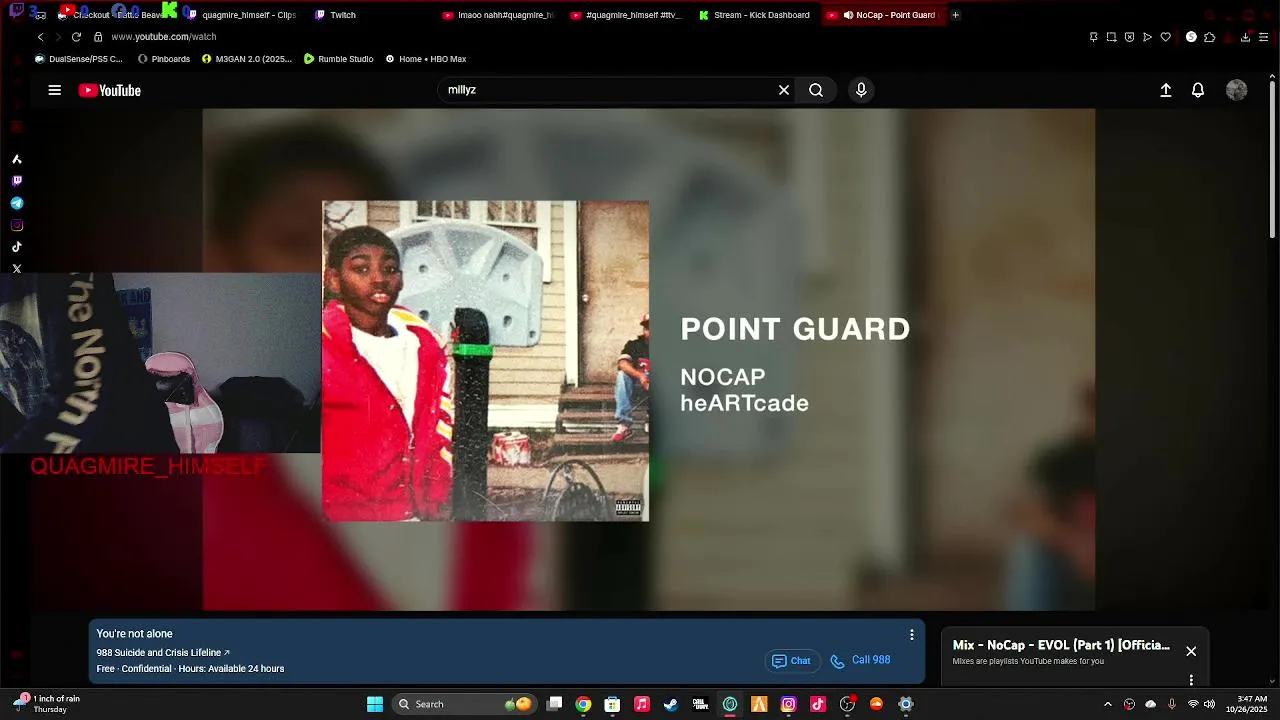Switch to lmaoo nahh YouTube tab
Viewport: 1280px width, 720px height.
(498, 15)
